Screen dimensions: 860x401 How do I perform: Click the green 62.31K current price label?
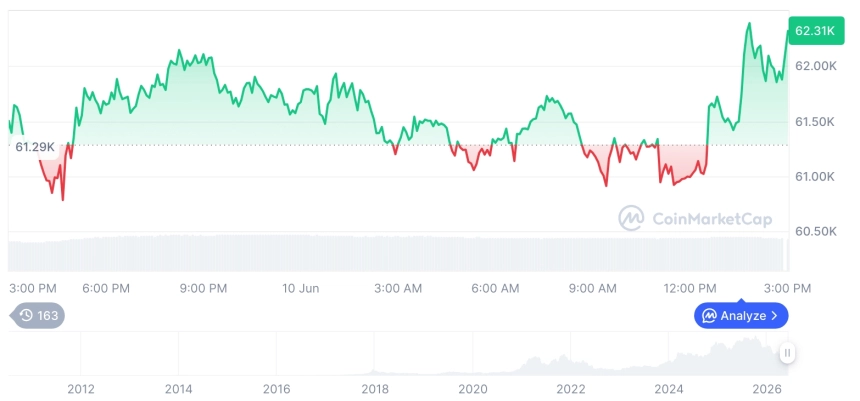tap(816, 31)
